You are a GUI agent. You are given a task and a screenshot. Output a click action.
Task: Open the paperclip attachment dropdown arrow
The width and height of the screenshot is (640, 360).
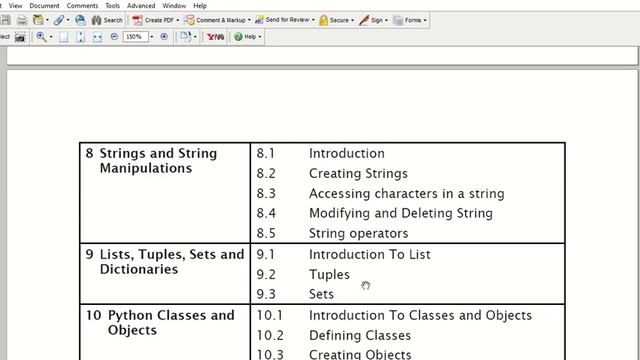tap(68, 20)
